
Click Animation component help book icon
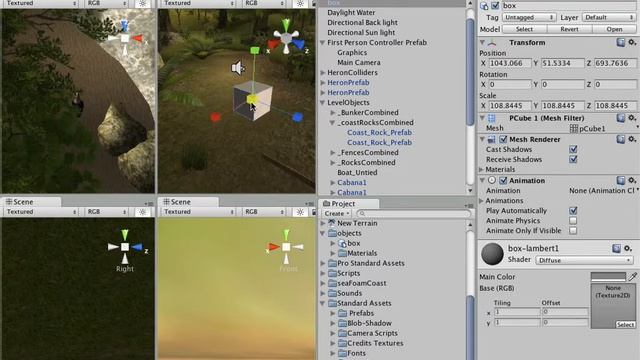pyautogui.click(x=621, y=180)
